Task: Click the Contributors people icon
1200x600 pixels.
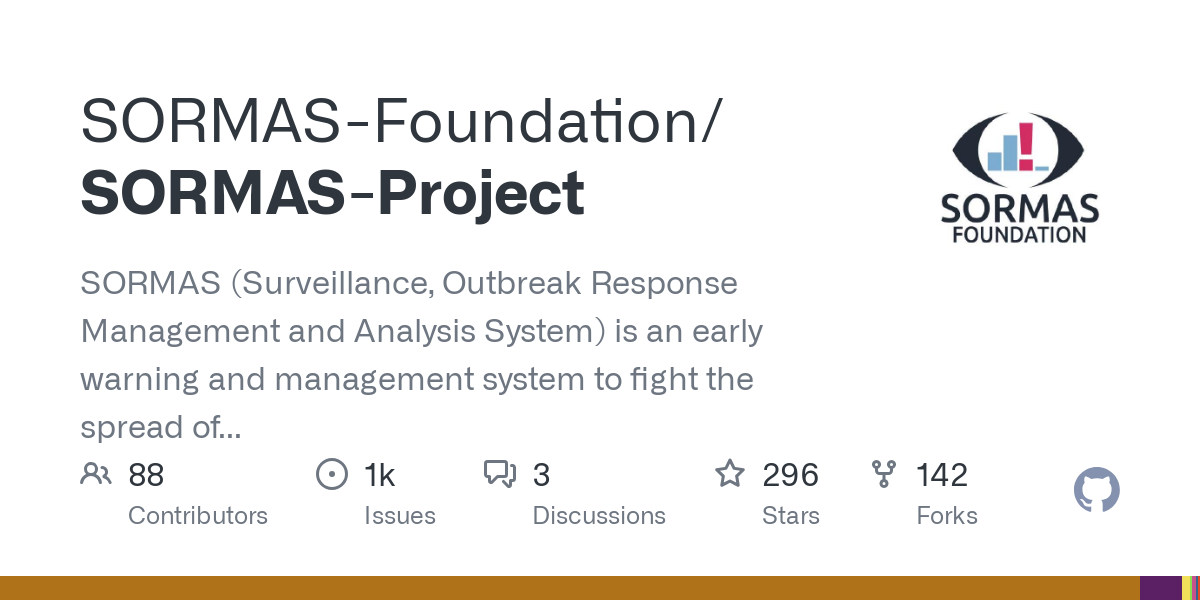Action: click(96, 474)
